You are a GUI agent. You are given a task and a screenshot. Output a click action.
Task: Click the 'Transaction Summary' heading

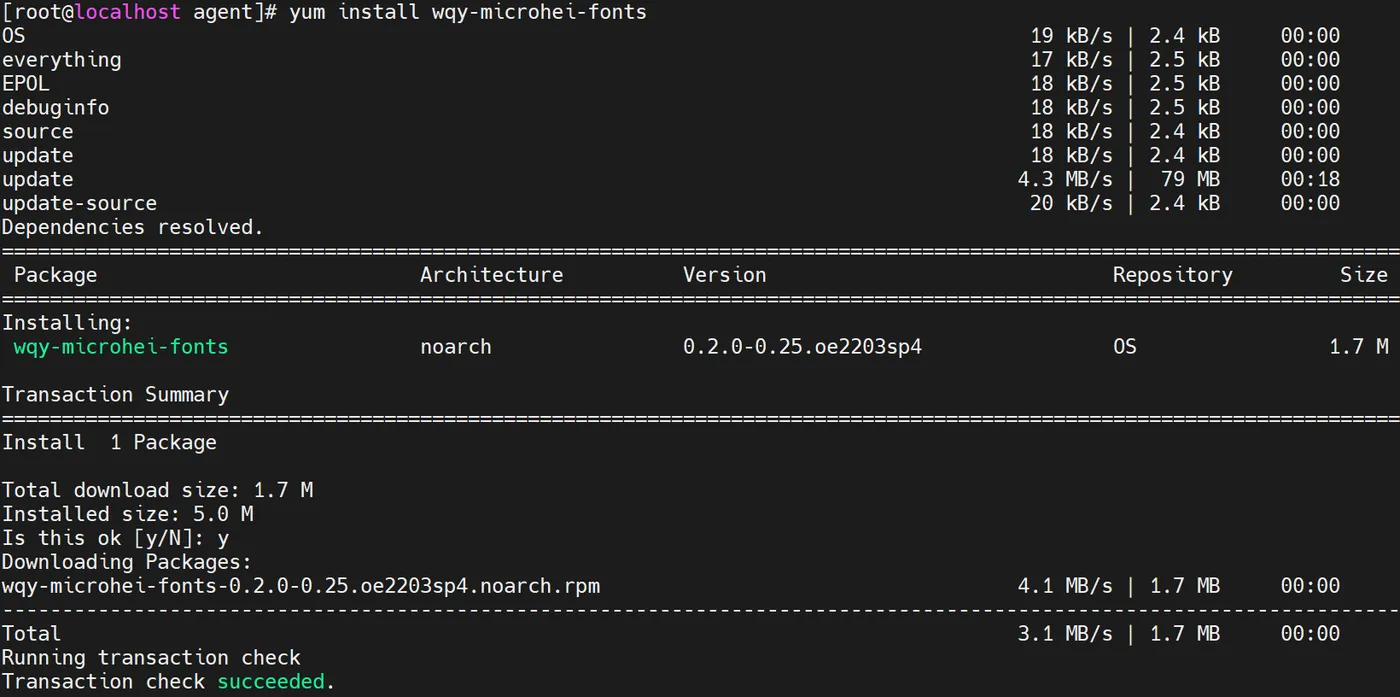click(115, 395)
